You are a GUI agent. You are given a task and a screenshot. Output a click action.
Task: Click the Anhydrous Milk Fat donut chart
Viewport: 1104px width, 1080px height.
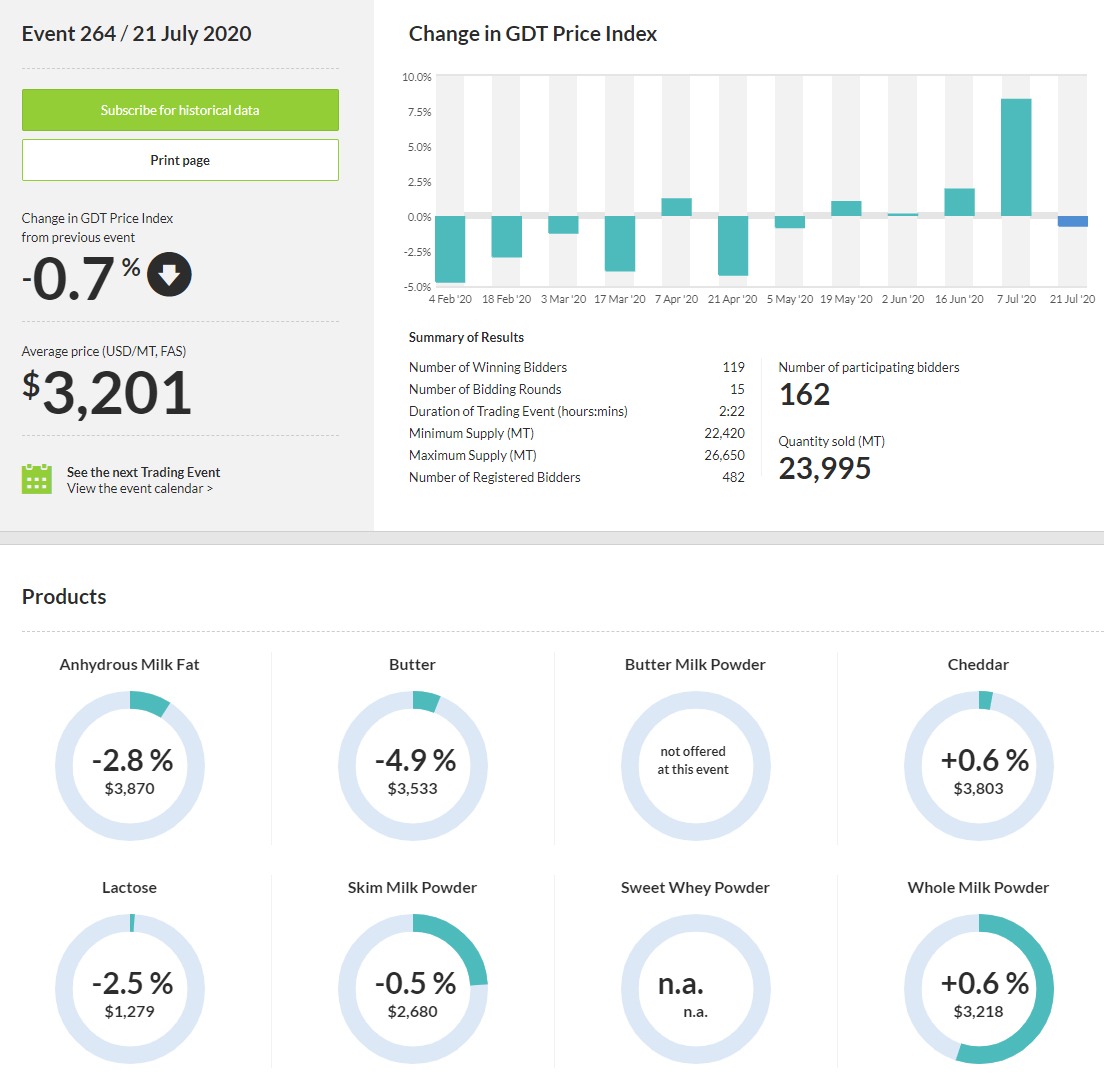130,765
